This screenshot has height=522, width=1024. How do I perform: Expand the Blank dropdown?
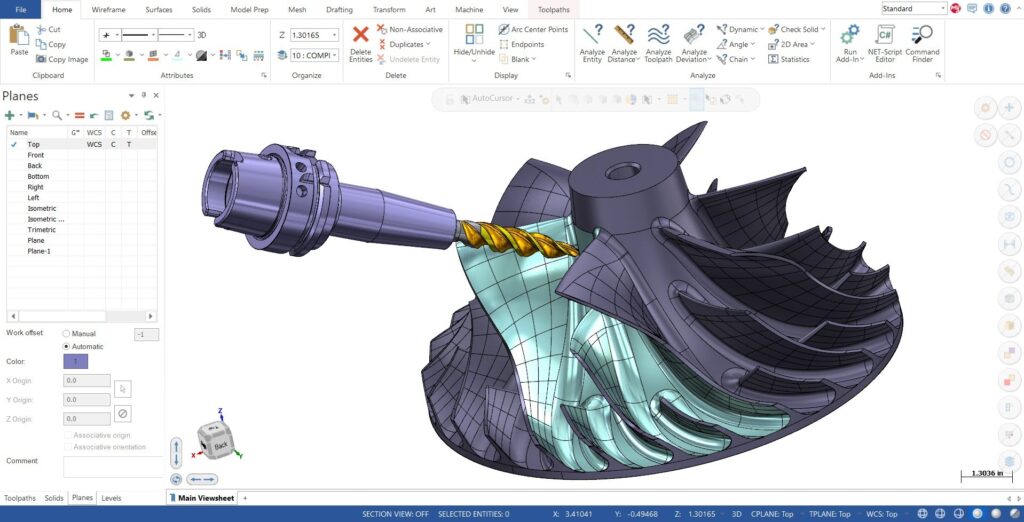coord(534,59)
